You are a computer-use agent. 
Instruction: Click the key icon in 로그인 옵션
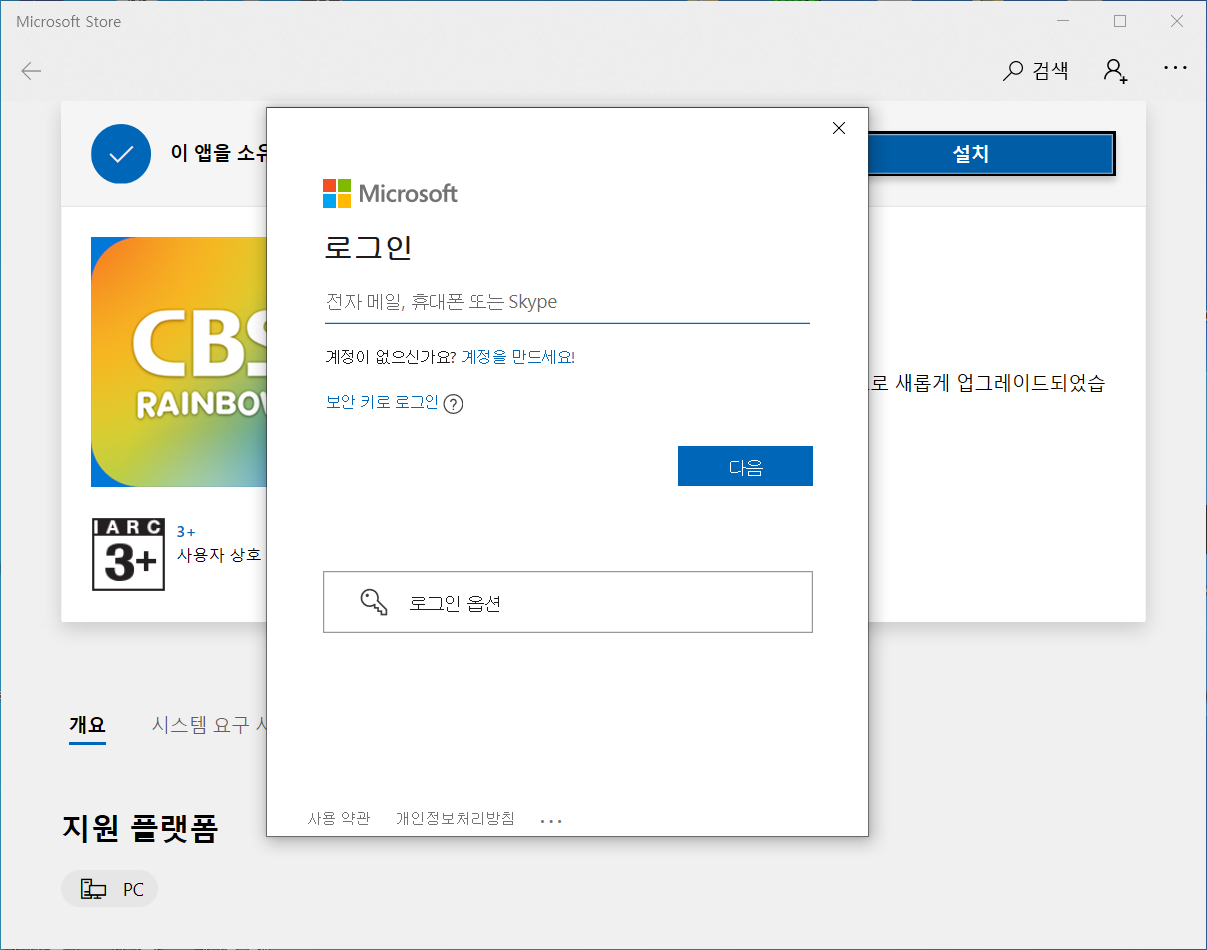tap(373, 602)
